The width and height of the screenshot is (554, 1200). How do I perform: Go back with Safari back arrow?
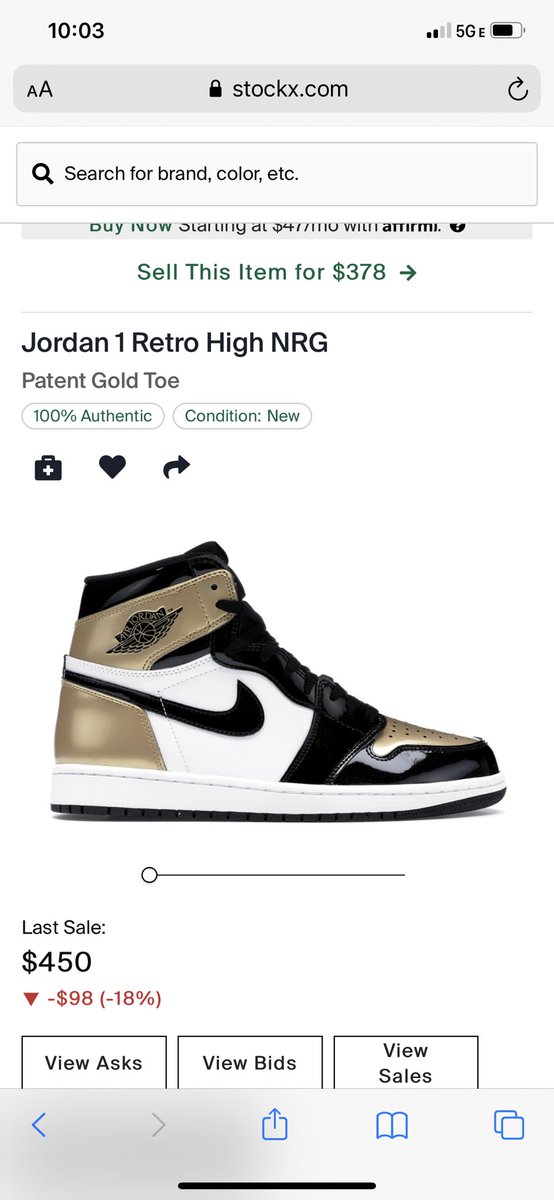point(38,1125)
